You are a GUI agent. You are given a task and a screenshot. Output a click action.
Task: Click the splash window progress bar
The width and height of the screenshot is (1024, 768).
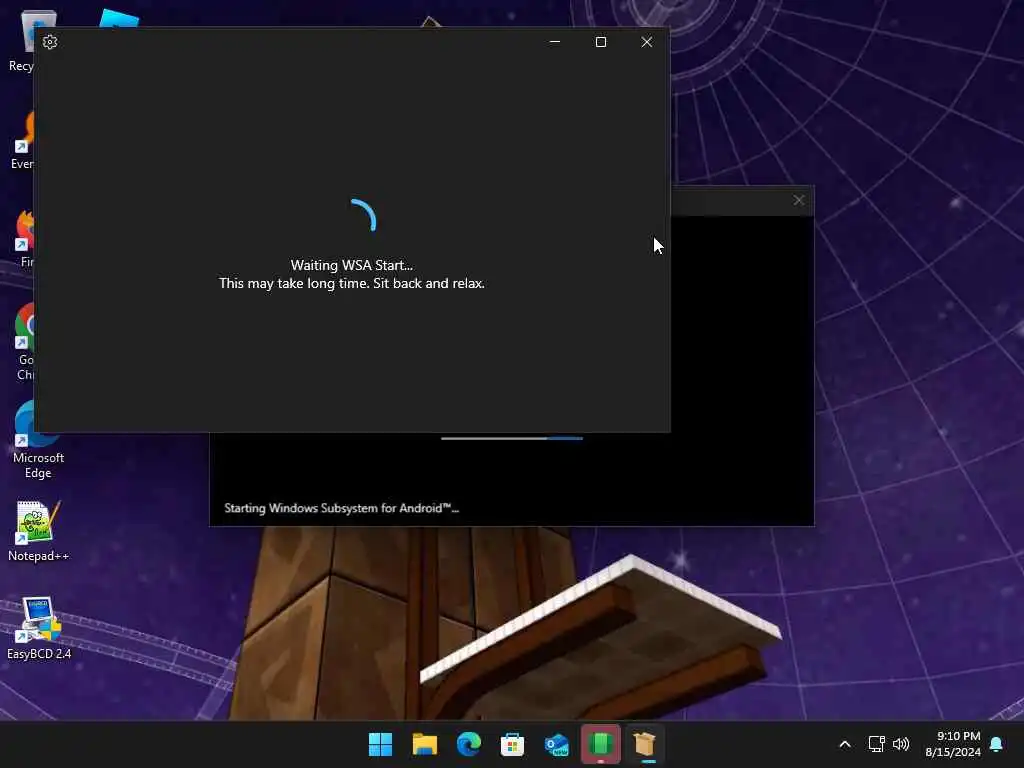(x=512, y=438)
